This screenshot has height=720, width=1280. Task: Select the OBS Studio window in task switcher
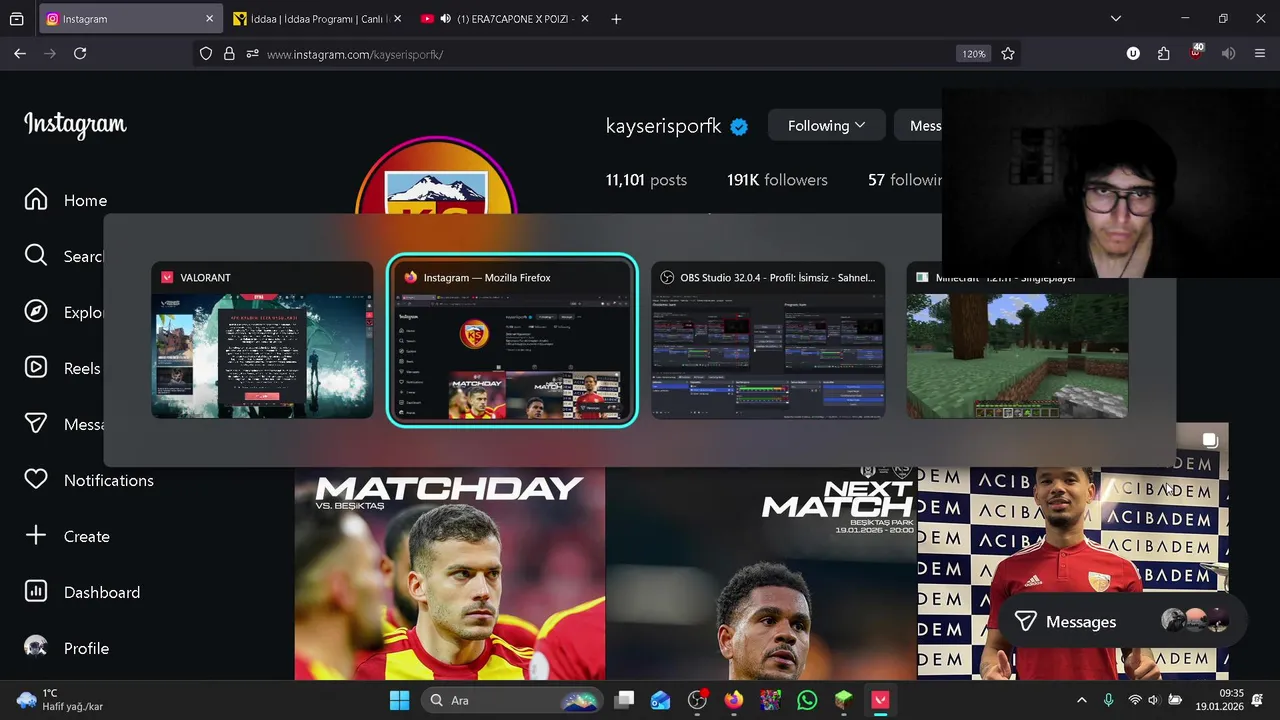768,341
